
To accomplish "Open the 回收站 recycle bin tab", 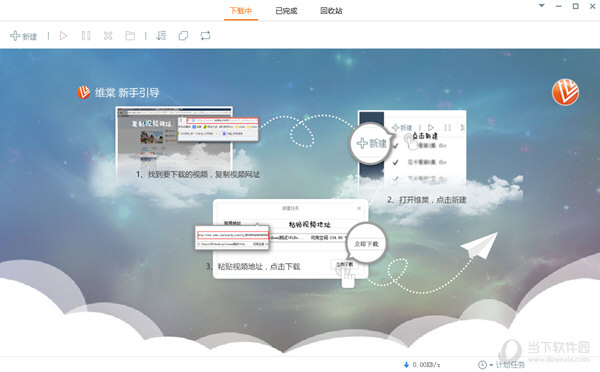I will tap(331, 11).
